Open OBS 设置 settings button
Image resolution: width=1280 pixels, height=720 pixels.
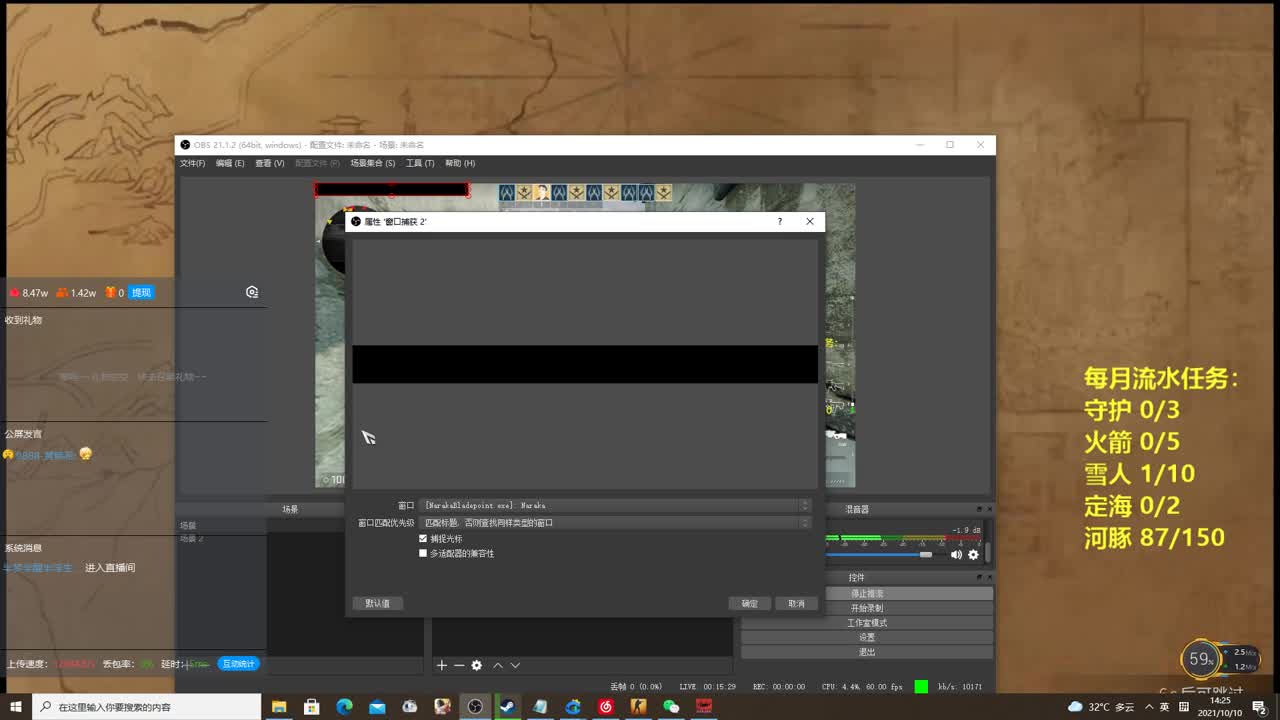click(867, 637)
